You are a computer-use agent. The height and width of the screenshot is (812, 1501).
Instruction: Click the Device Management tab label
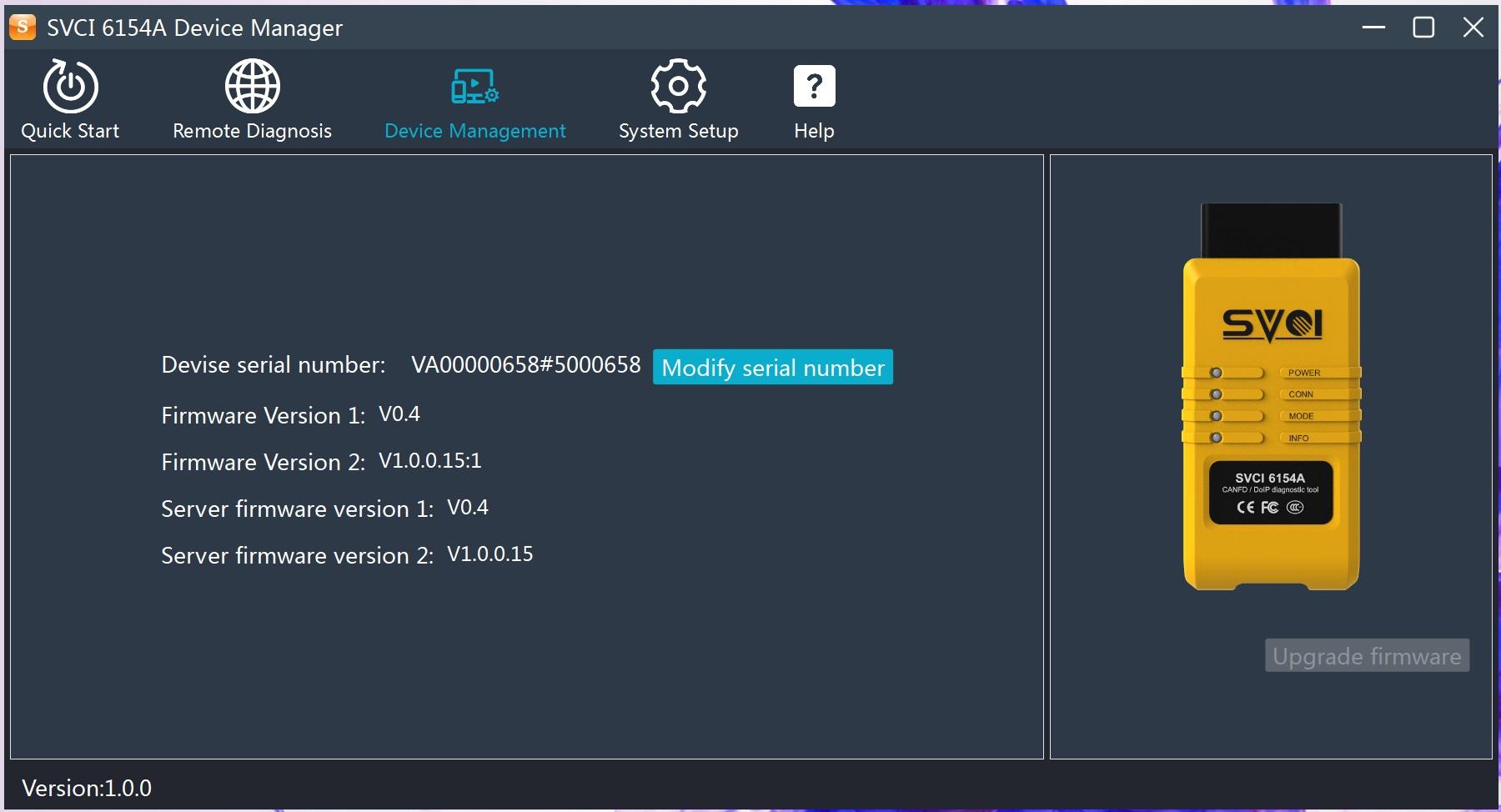point(474,131)
